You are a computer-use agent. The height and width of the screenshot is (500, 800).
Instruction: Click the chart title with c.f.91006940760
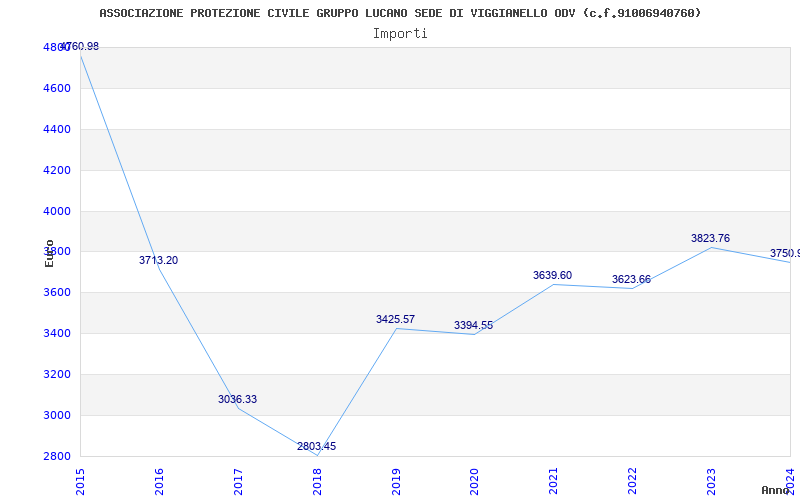click(400, 13)
